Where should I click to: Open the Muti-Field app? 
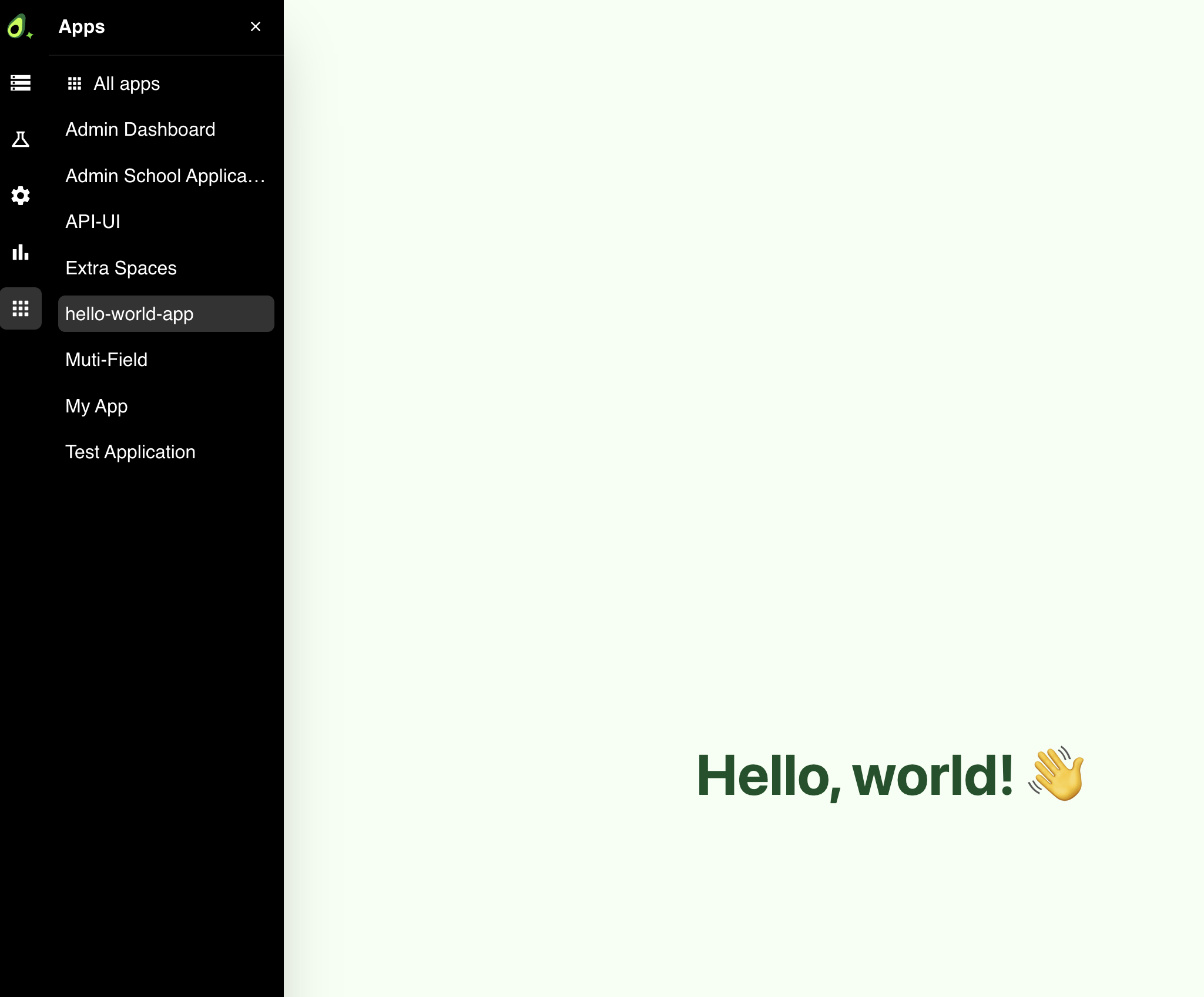166,360
